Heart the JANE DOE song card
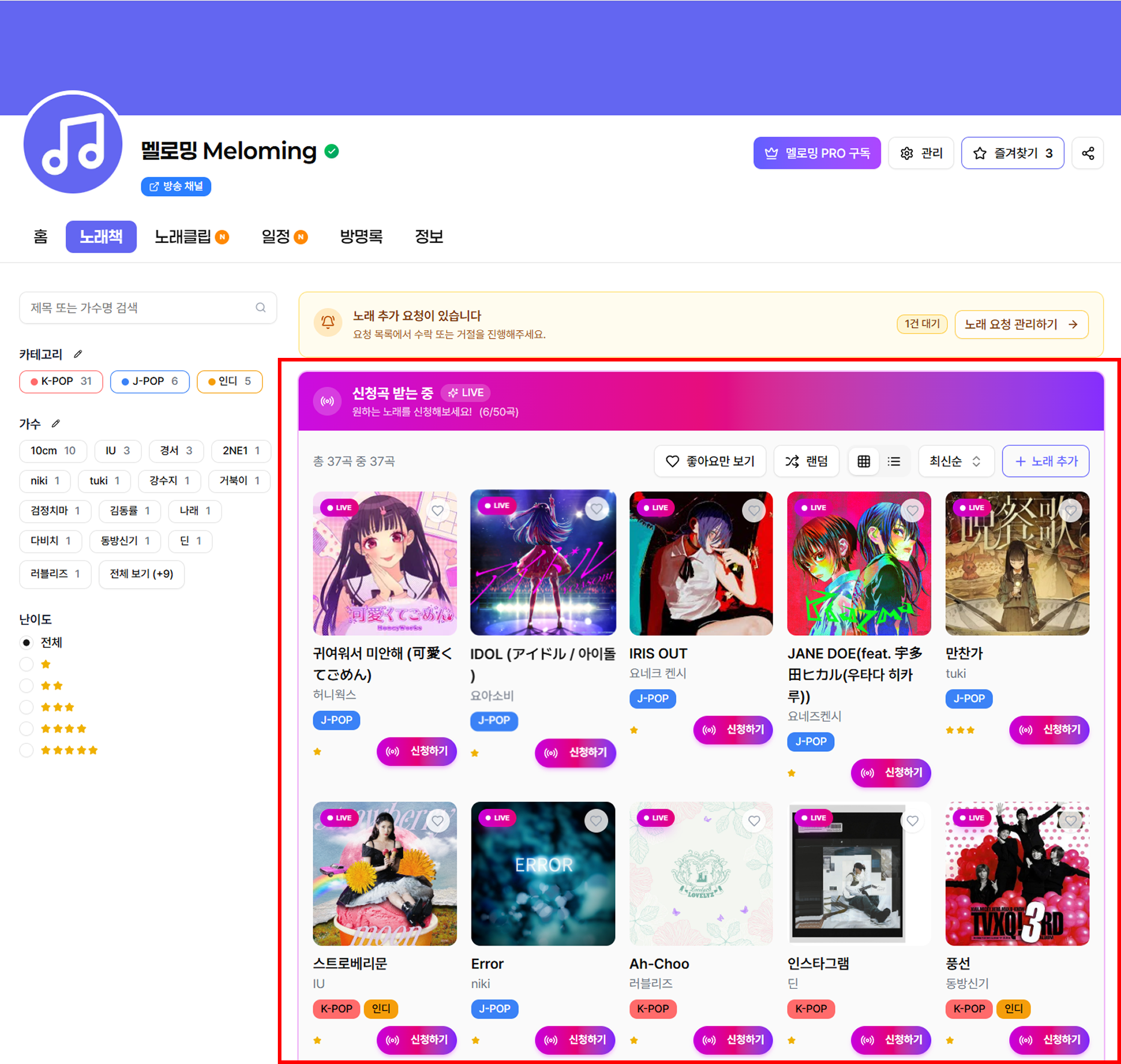The image size is (1121, 1064). (x=912, y=511)
